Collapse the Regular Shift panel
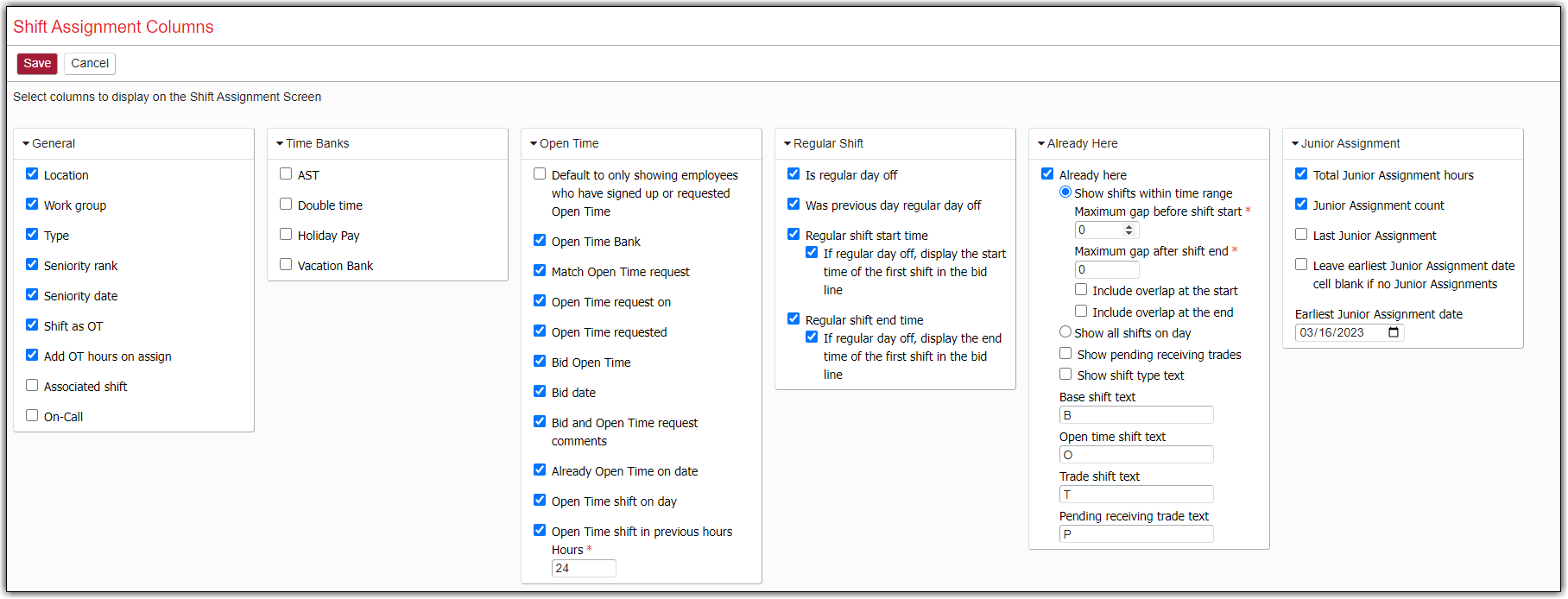 (823, 143)
